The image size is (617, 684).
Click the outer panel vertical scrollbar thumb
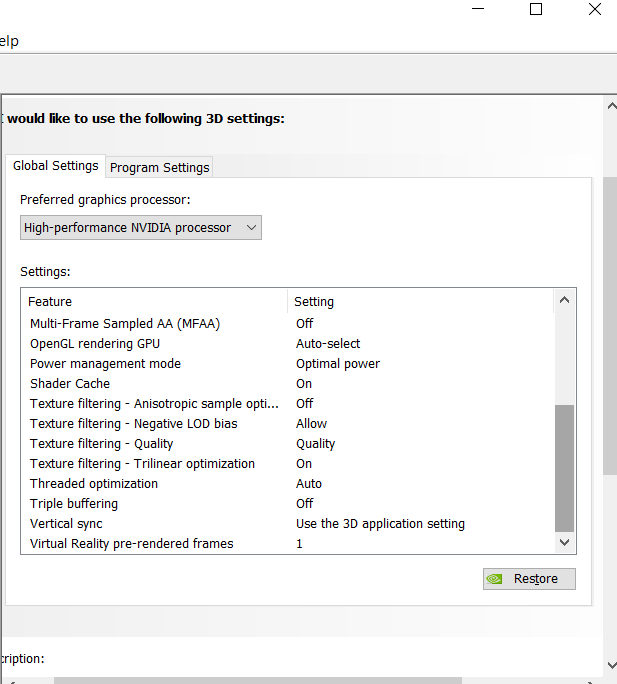coord(610,326)
